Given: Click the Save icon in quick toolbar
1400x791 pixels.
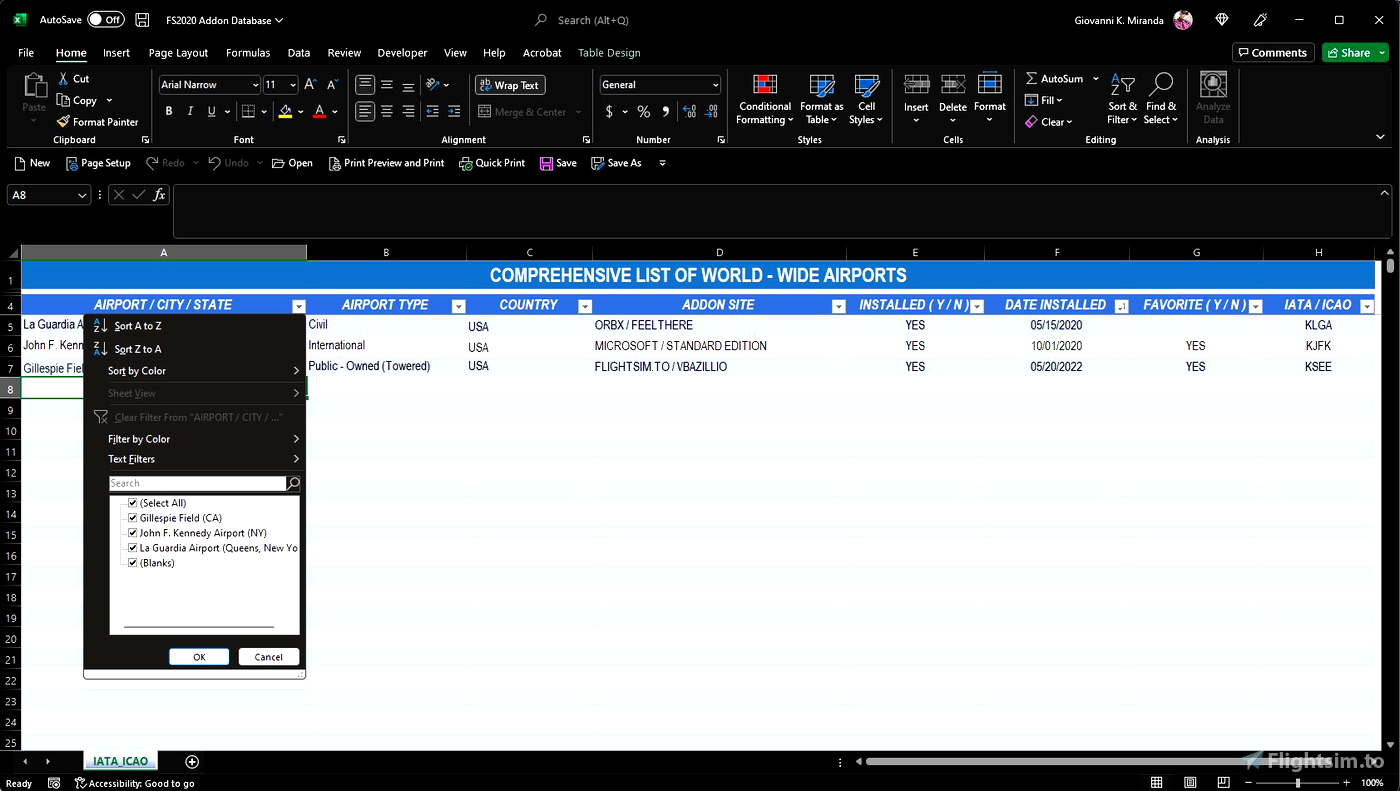Looking at the screenshot, I should [x=558, y=163].
